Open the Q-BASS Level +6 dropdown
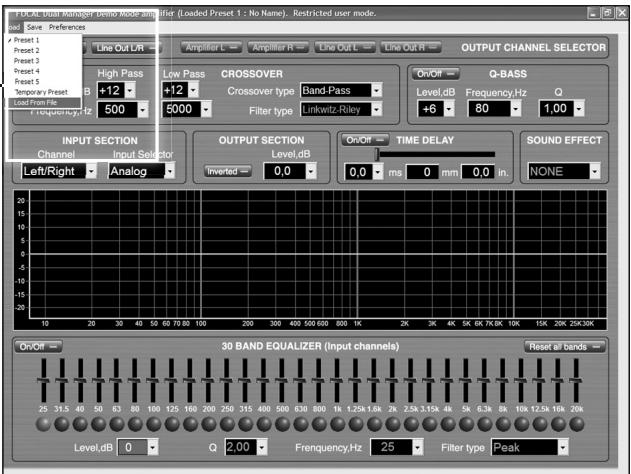631x474 pixels. pos(449,109)
